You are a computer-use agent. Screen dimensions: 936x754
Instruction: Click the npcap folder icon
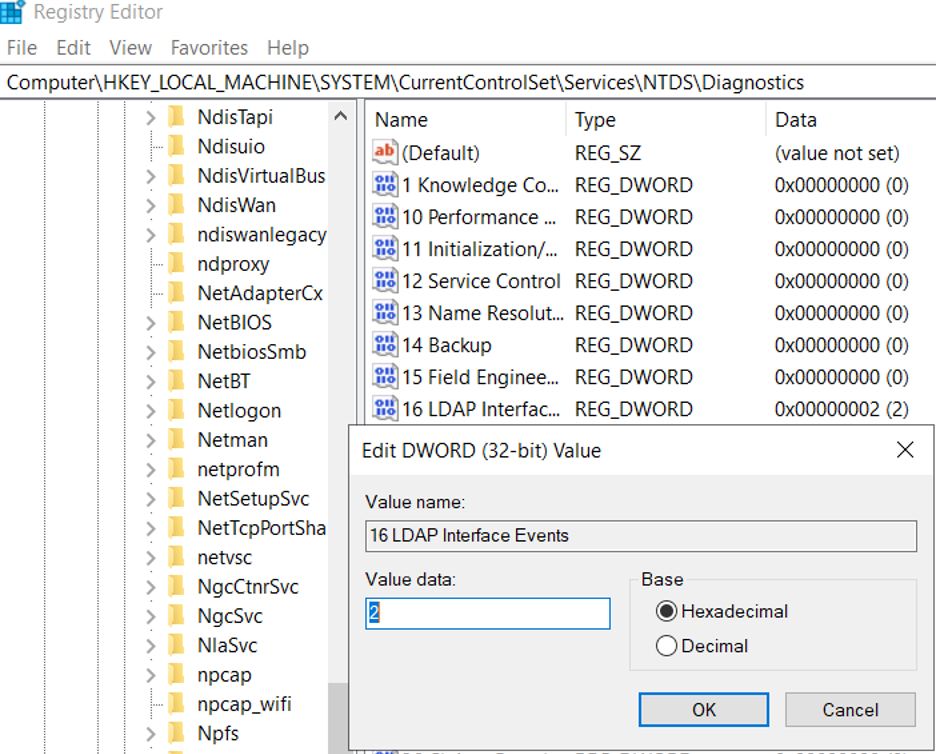(176, 675)
